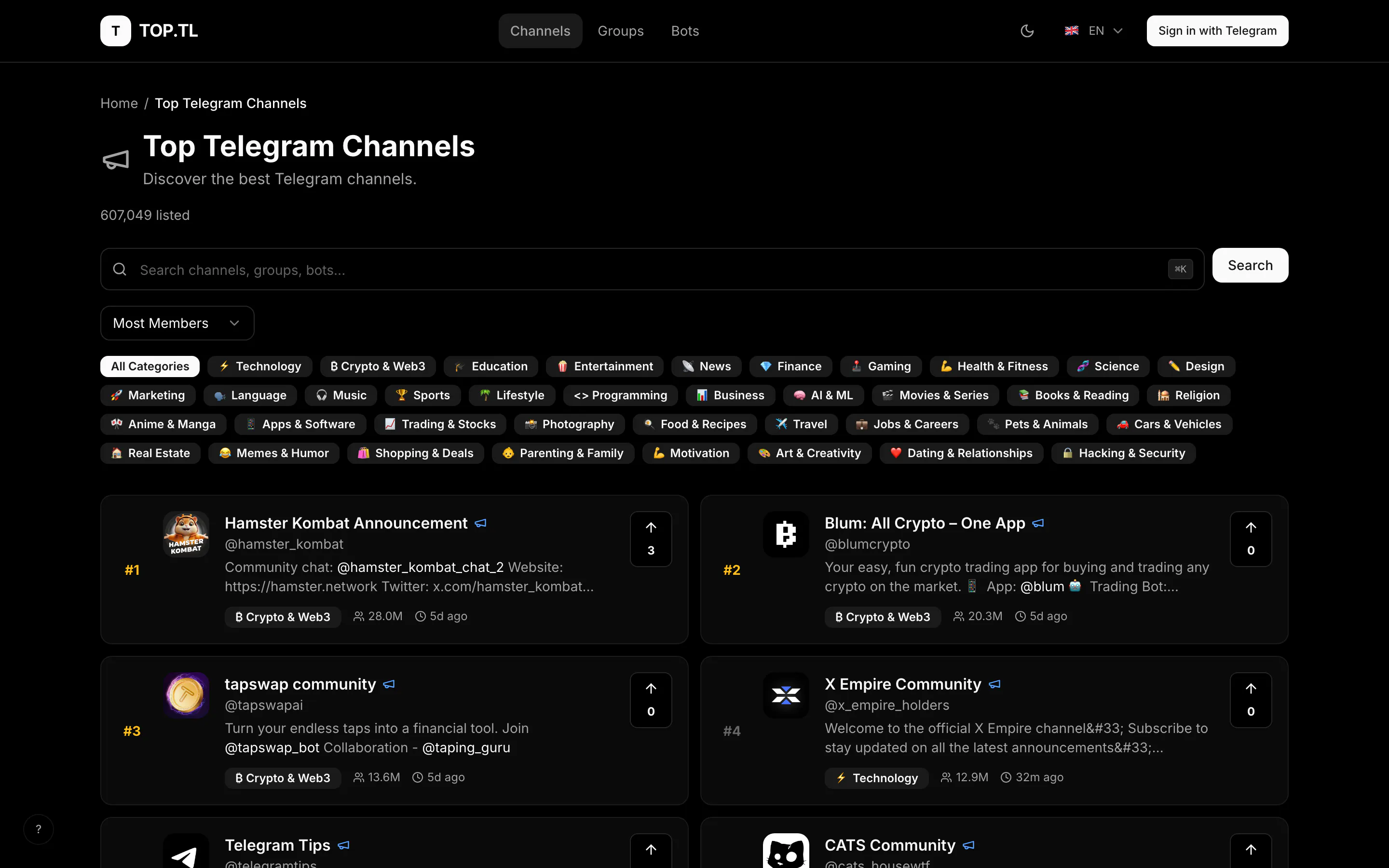The image size is (1389, 868).
Task: Open the help question mark button
Action: [x=39, y=829]
